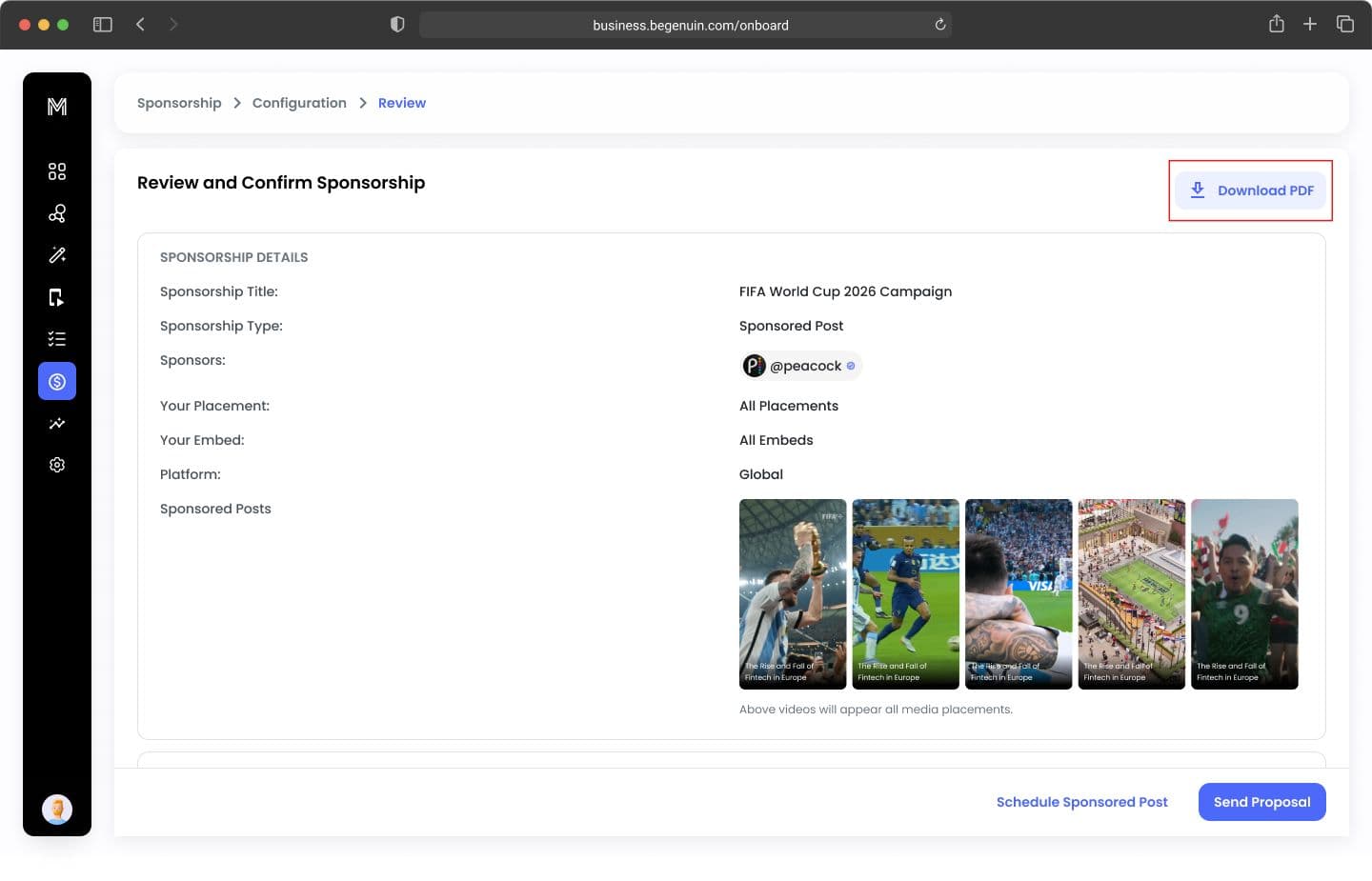The height and width of the screenshot is (881, 1372).
Task: Click the Download PDF button
Action: tap(1250, 190)
